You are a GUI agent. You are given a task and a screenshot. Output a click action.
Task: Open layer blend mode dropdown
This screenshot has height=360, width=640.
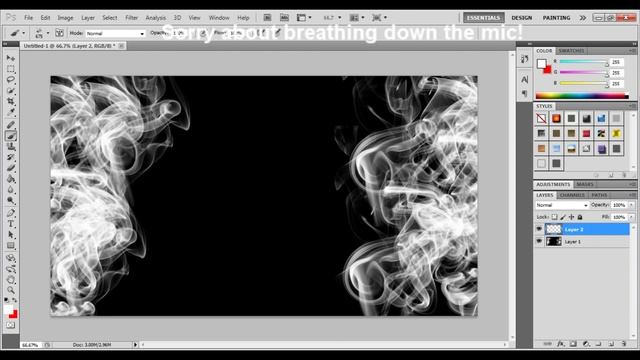click(x=562, y=205)
